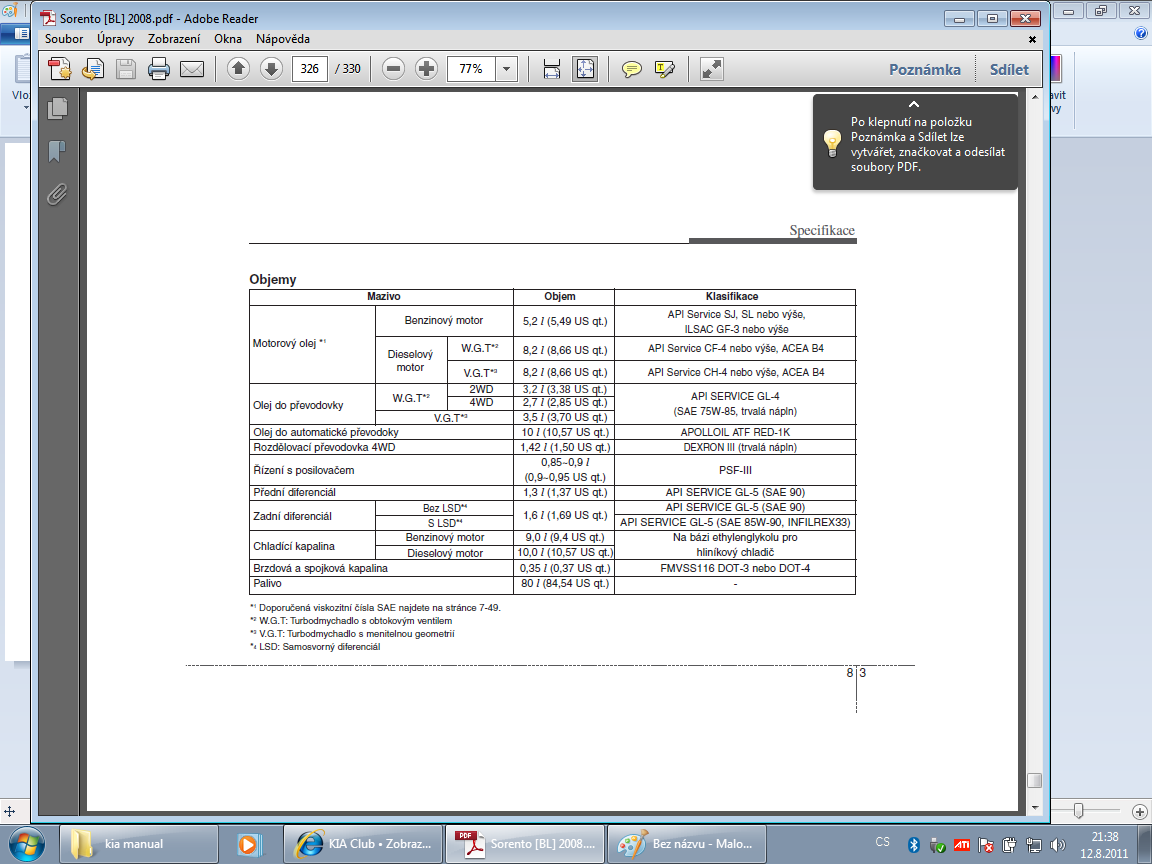1152x864 pixels.
Task: Open Page Thumbnails side panel
Action: [x=57, y=109]
